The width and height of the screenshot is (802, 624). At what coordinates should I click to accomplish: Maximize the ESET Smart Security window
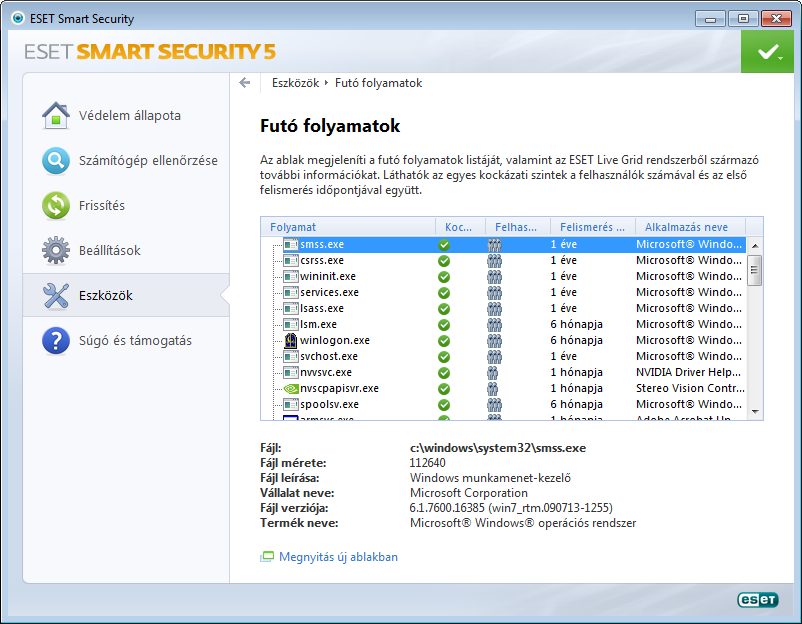click(x=743, y=19)
